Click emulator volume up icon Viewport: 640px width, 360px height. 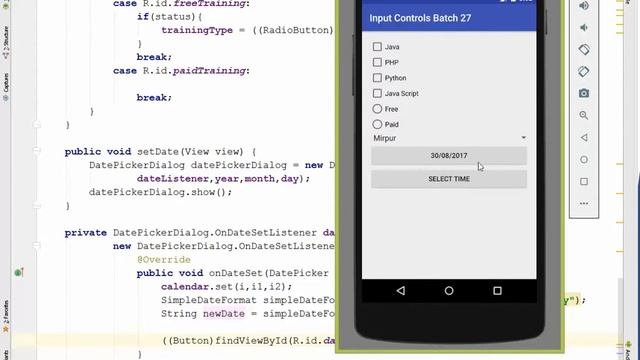584,6
